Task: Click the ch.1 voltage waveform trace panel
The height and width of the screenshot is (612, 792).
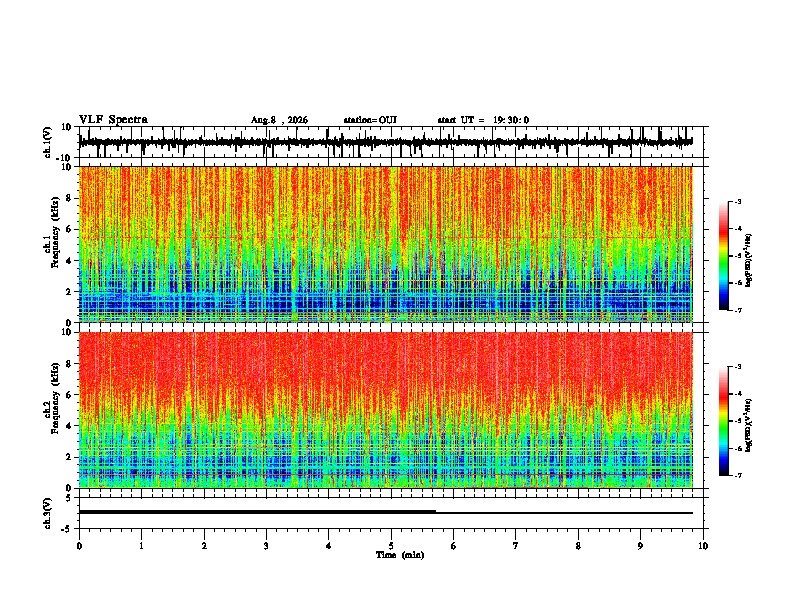Action: [391, 142]
